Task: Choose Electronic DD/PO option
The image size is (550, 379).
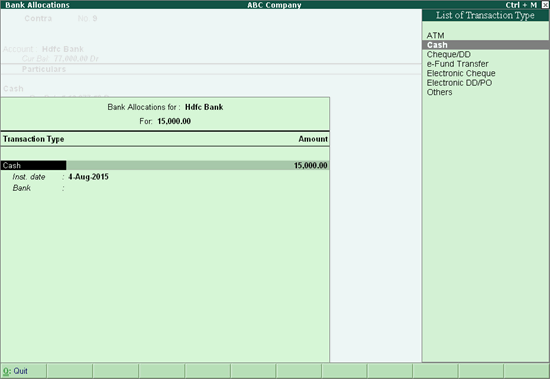Action: click(x=459, y=83)
